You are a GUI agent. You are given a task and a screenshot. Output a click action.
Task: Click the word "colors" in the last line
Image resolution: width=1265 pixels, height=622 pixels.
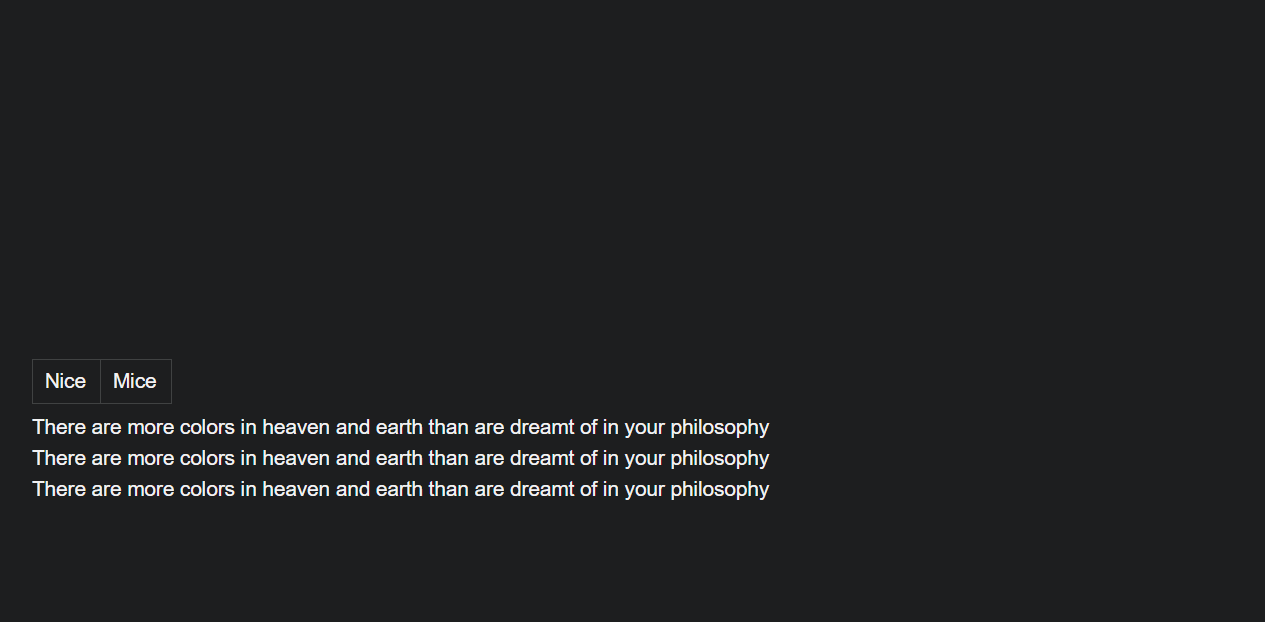click(207, 490)
